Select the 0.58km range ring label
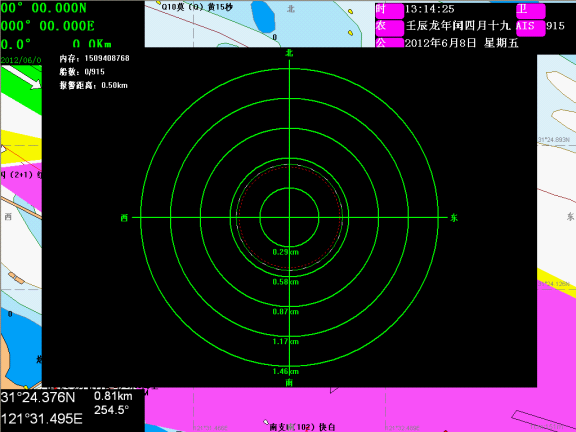This screenshot has width=576, height=432. tap(286, 282)
